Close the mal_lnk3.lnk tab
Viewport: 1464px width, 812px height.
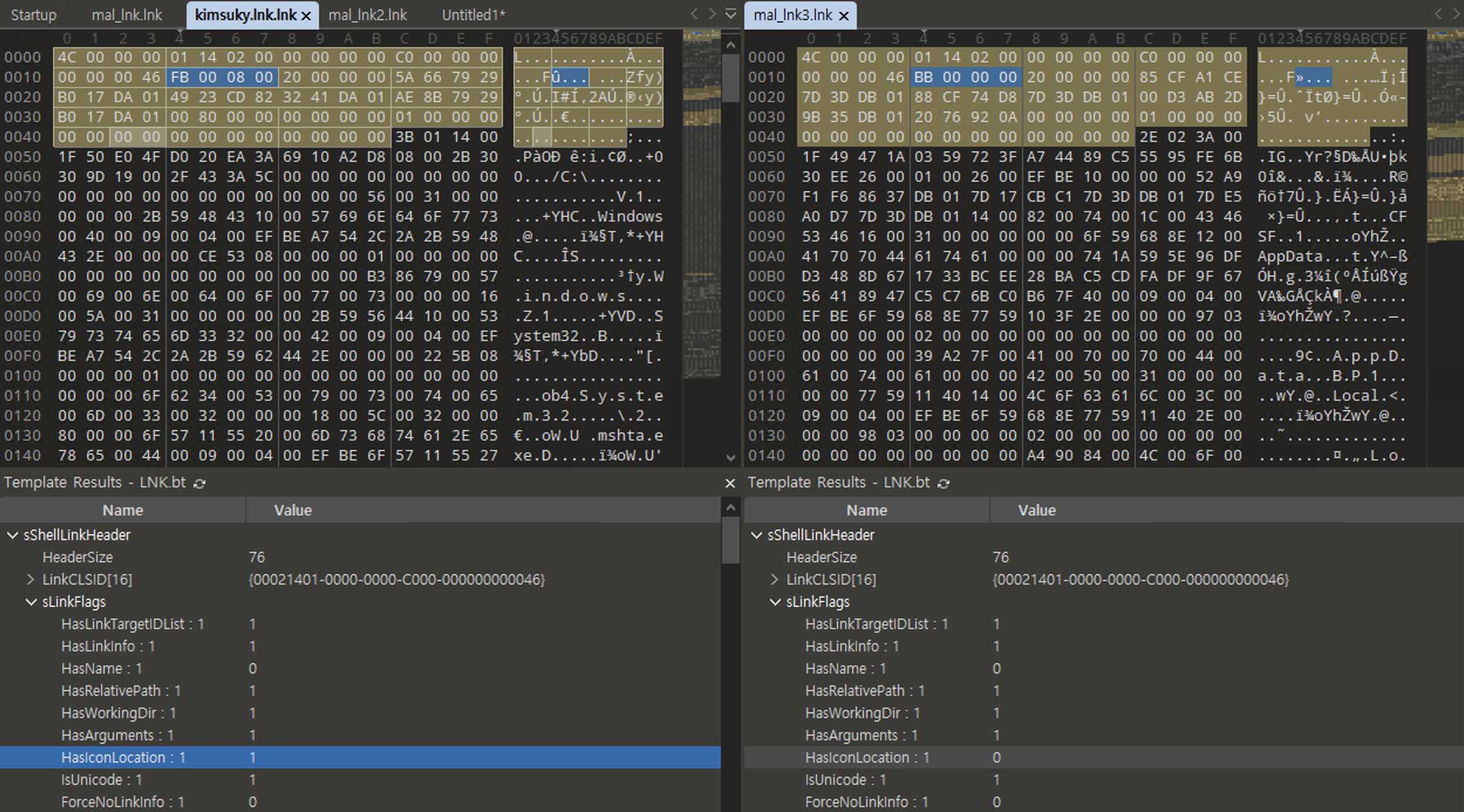(844, 16)
